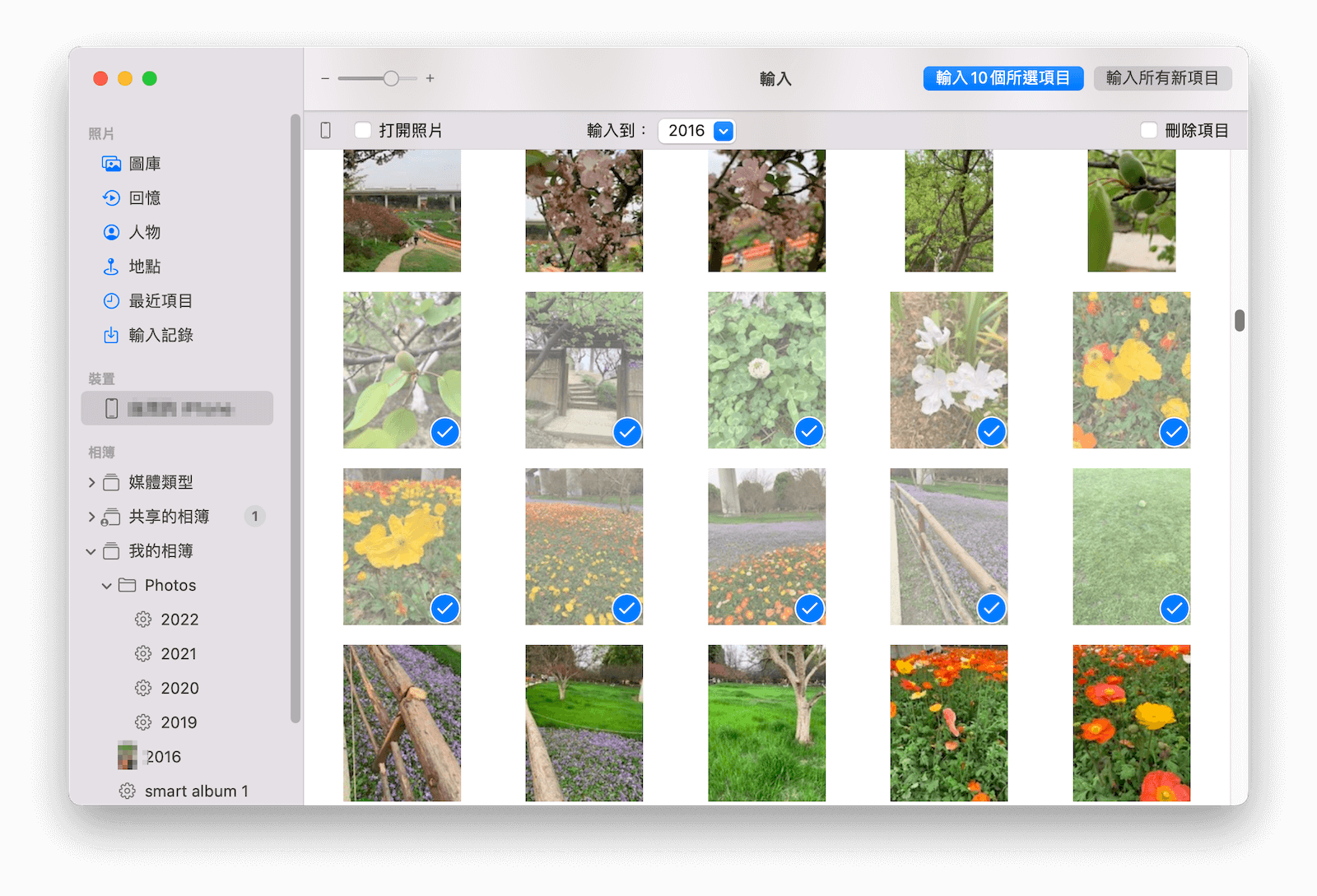
Task: Select the smart album 1 gear icon
Action: (x=127, y=791)
